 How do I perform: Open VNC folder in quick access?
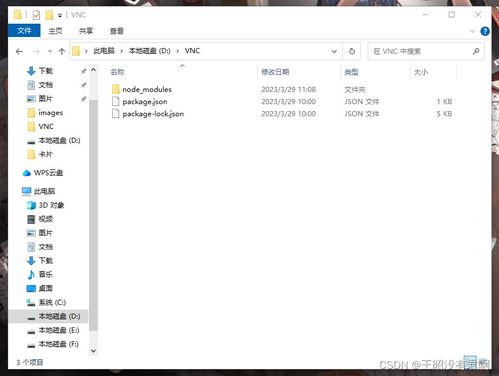[46, 127]
